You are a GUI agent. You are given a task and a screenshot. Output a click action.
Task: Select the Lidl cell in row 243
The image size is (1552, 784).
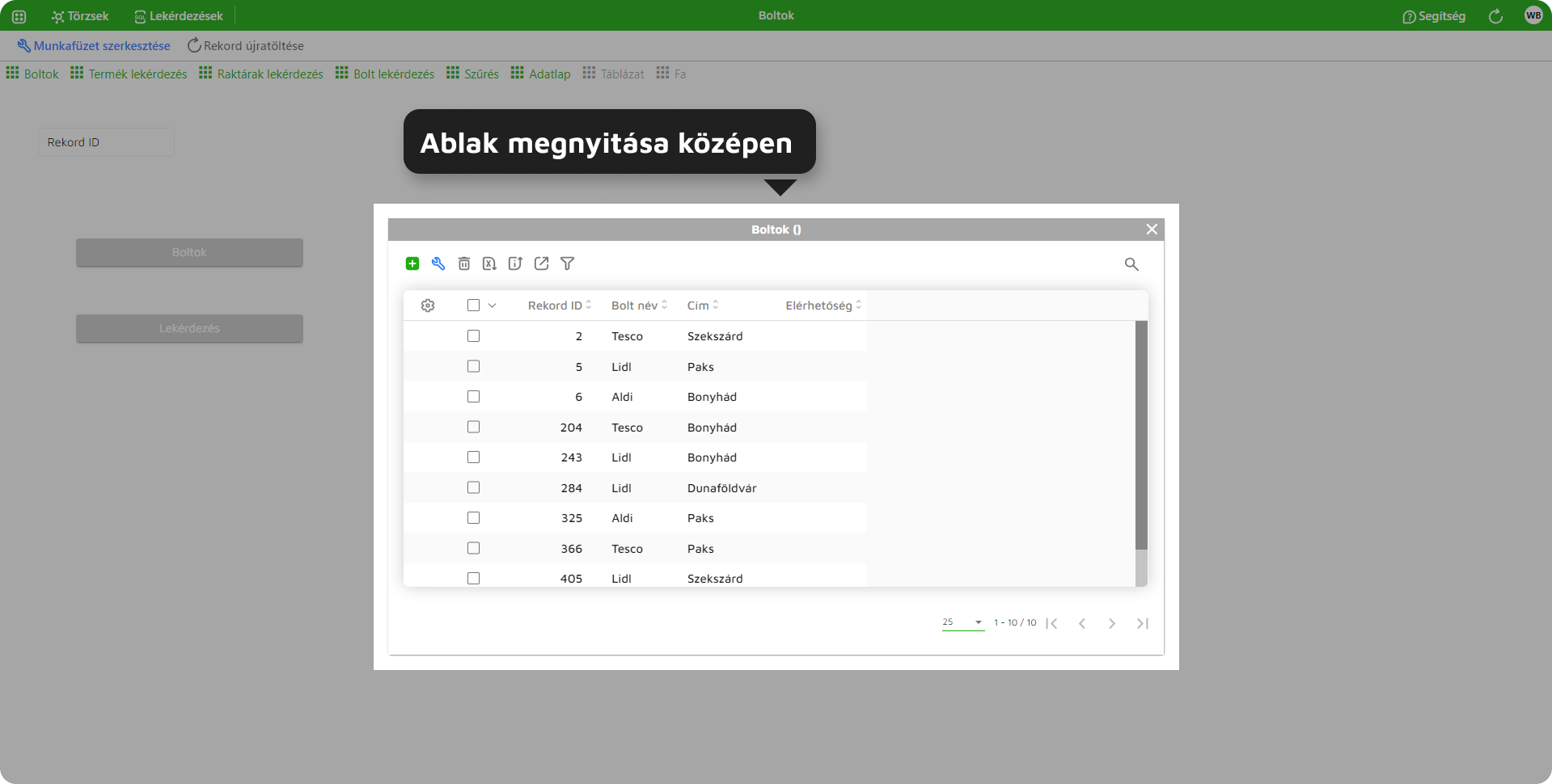pos(621,457)
